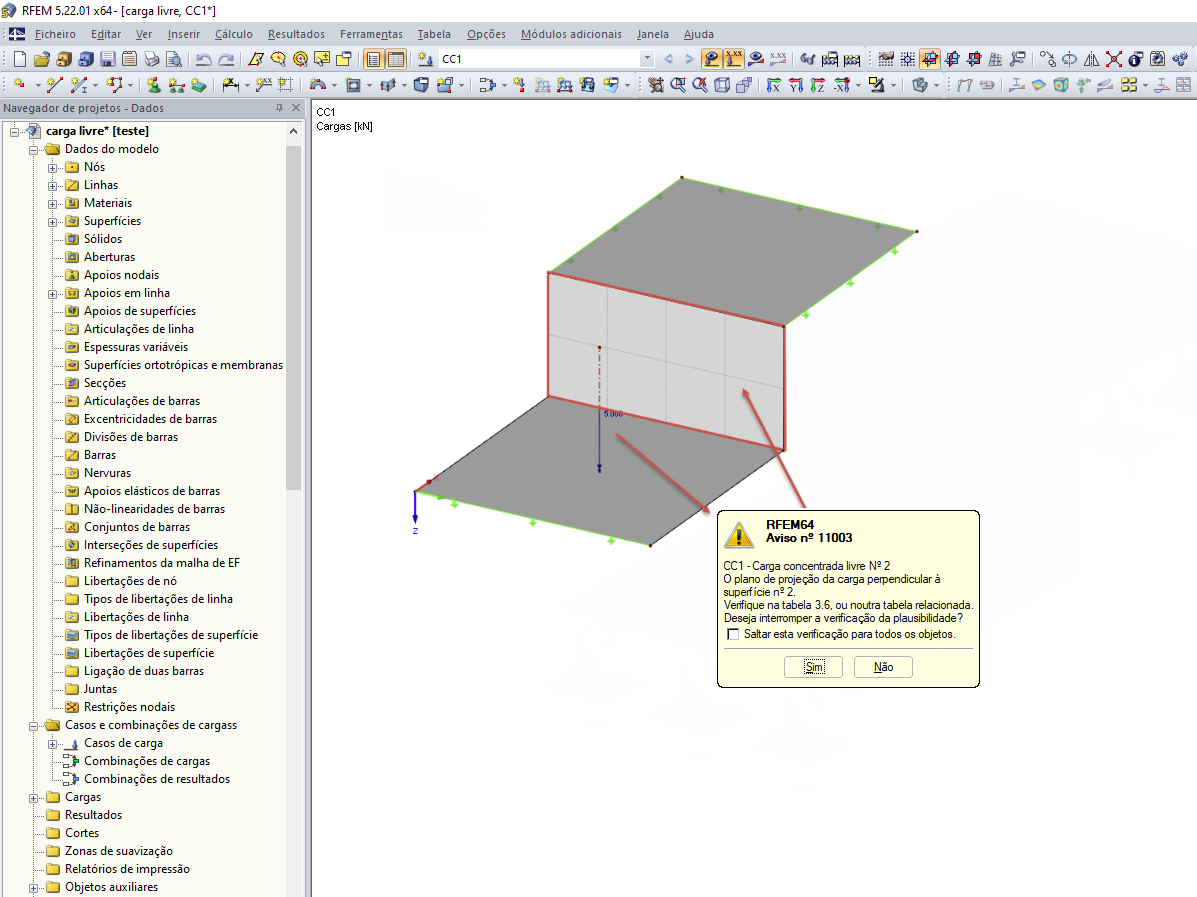Click the wireframe display cube icon
This screenshot has height=897, width=1197.
pyautogui.click(x=722, y=85)
